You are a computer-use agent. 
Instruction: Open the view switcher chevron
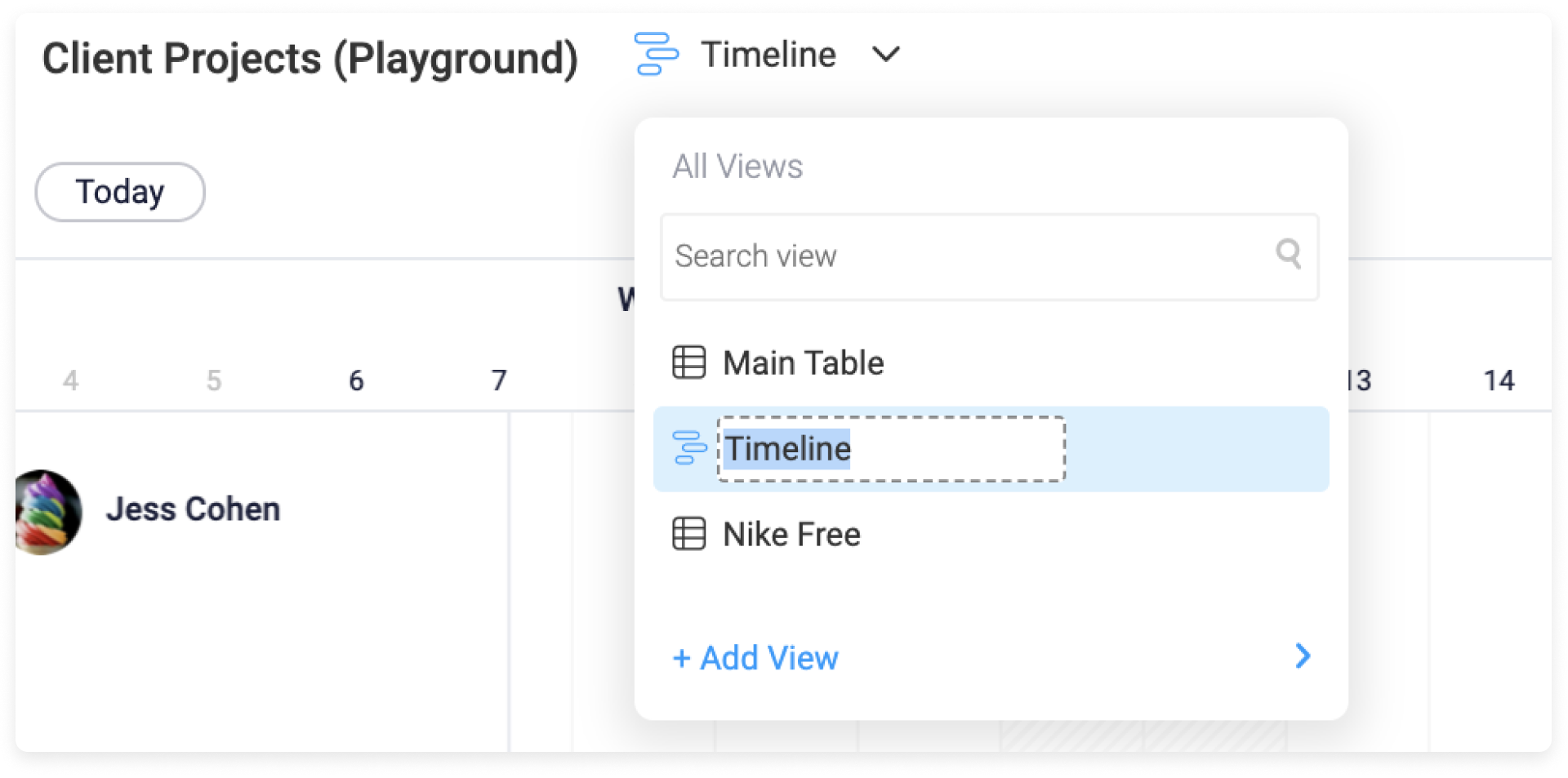(x=886, y=55)
